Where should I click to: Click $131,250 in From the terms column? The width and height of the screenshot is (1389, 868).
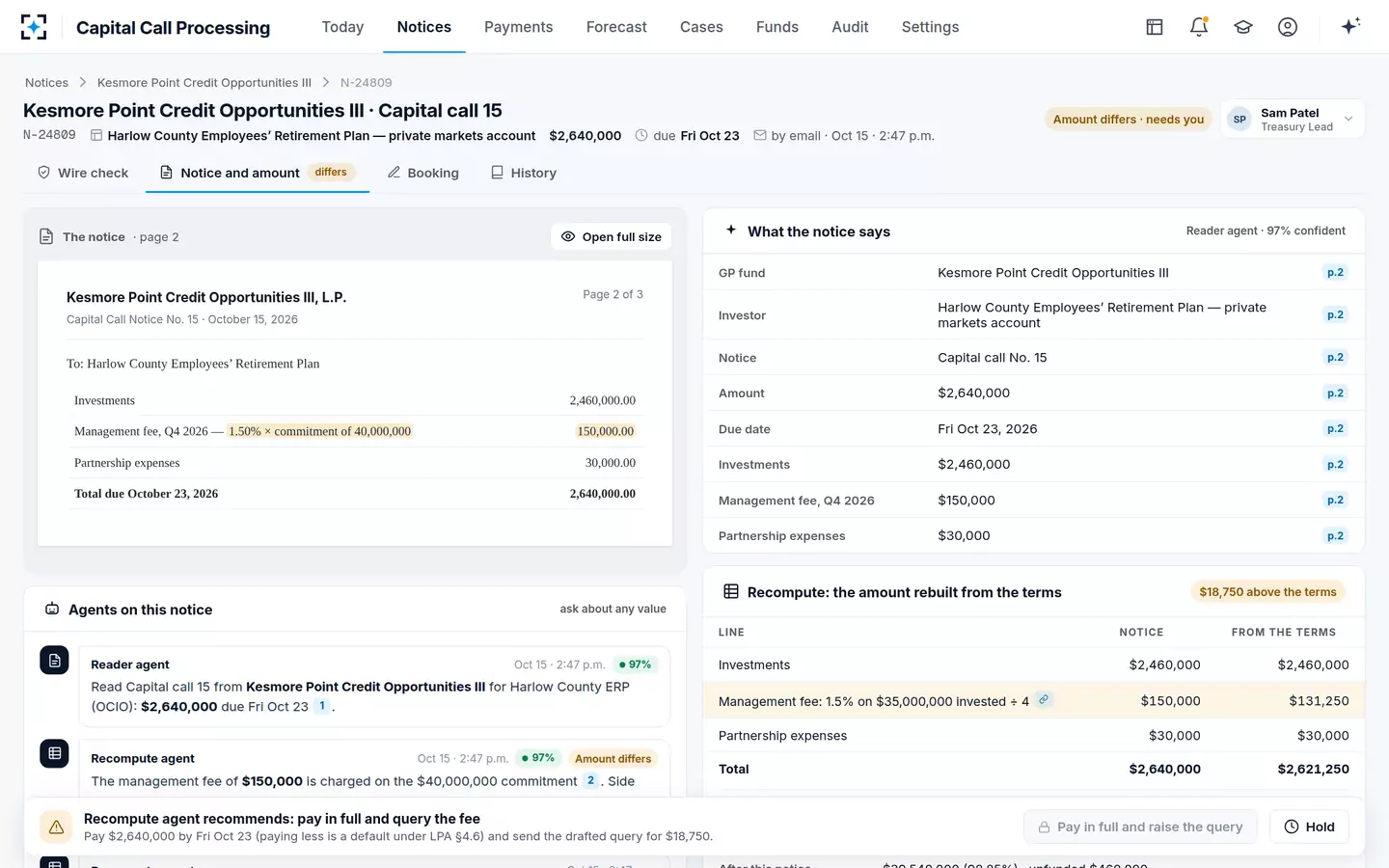(1319, 701)
